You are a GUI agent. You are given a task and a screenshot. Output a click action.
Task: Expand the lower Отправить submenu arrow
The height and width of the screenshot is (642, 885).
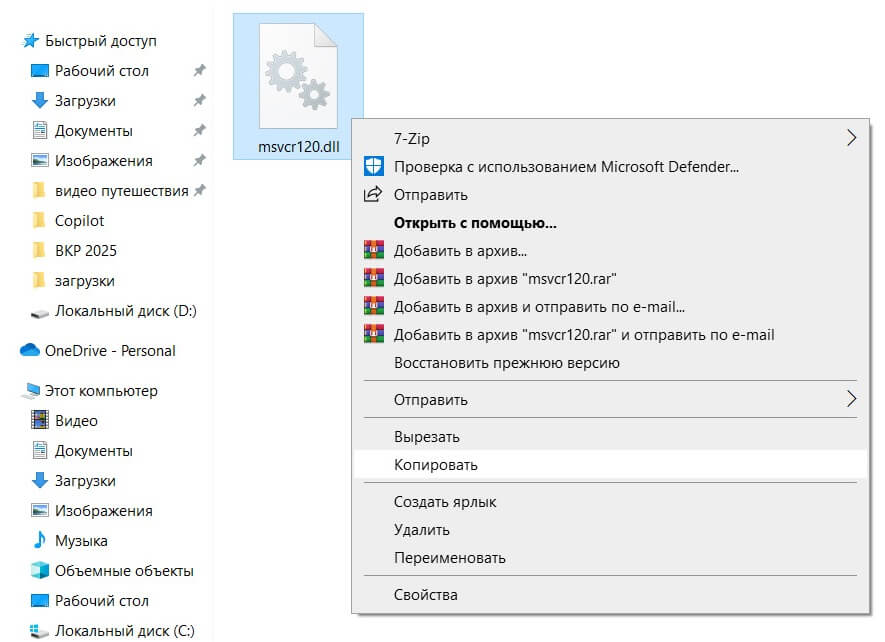point(851,400)
